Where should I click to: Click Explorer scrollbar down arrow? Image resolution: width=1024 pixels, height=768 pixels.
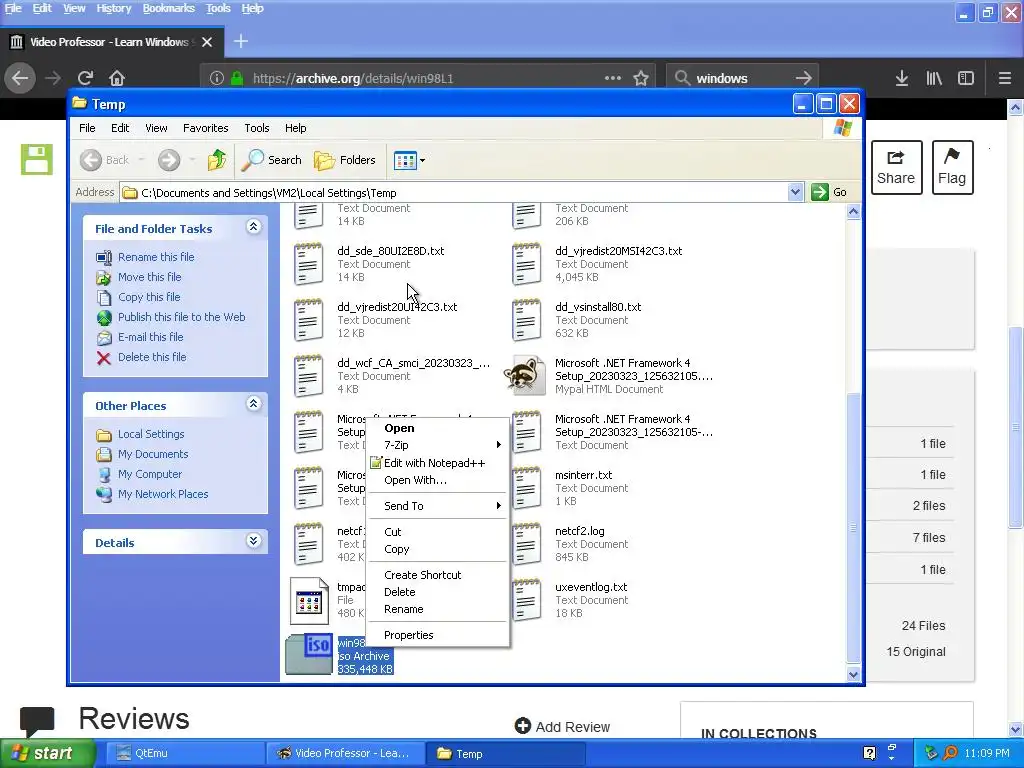click(853, 675)
